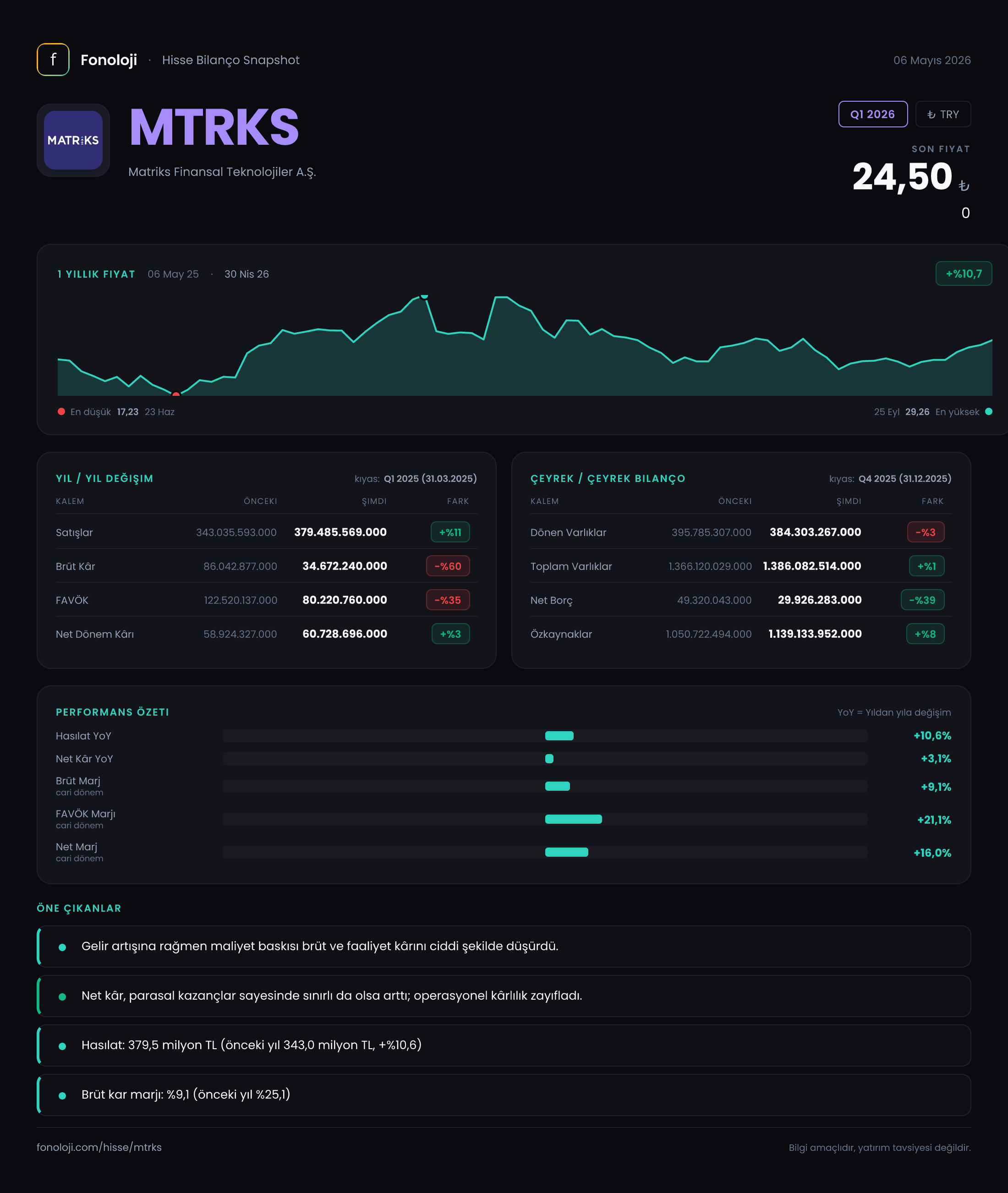Click the red En düşük legend dot
1008x1193 pixels.
(61, 411)
